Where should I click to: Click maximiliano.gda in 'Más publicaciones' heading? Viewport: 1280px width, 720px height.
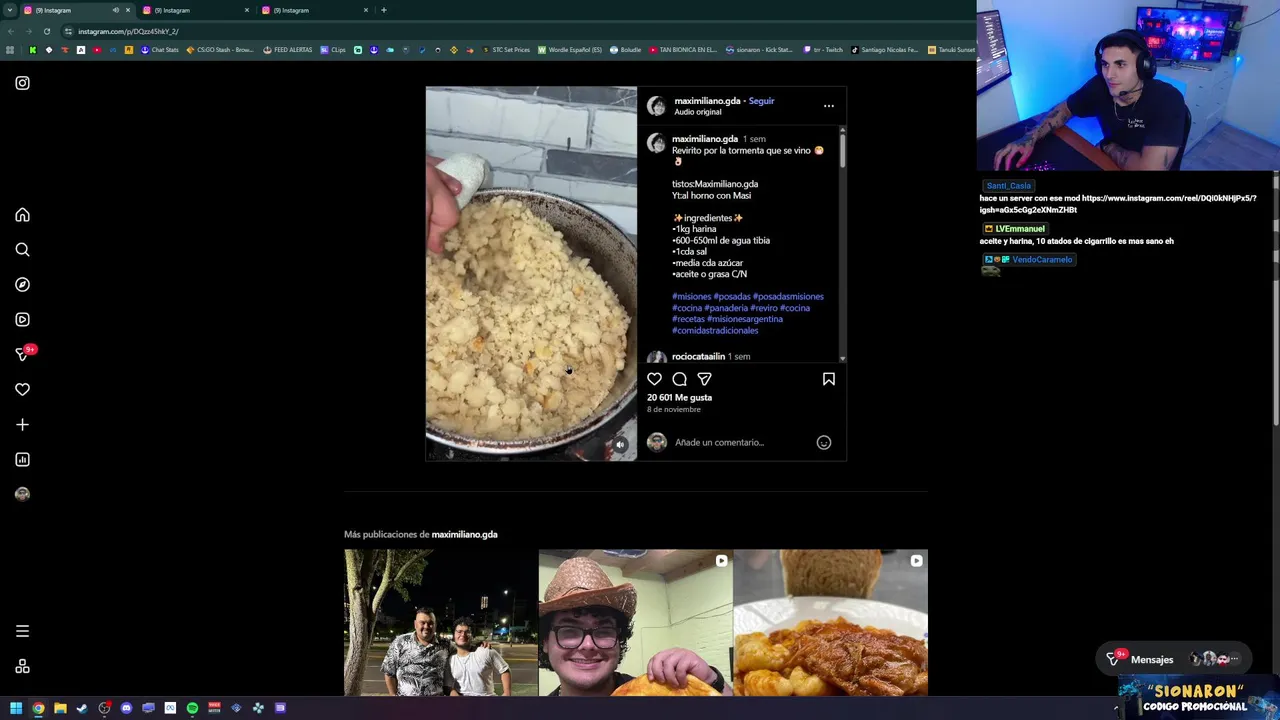[x=464, y=535]
